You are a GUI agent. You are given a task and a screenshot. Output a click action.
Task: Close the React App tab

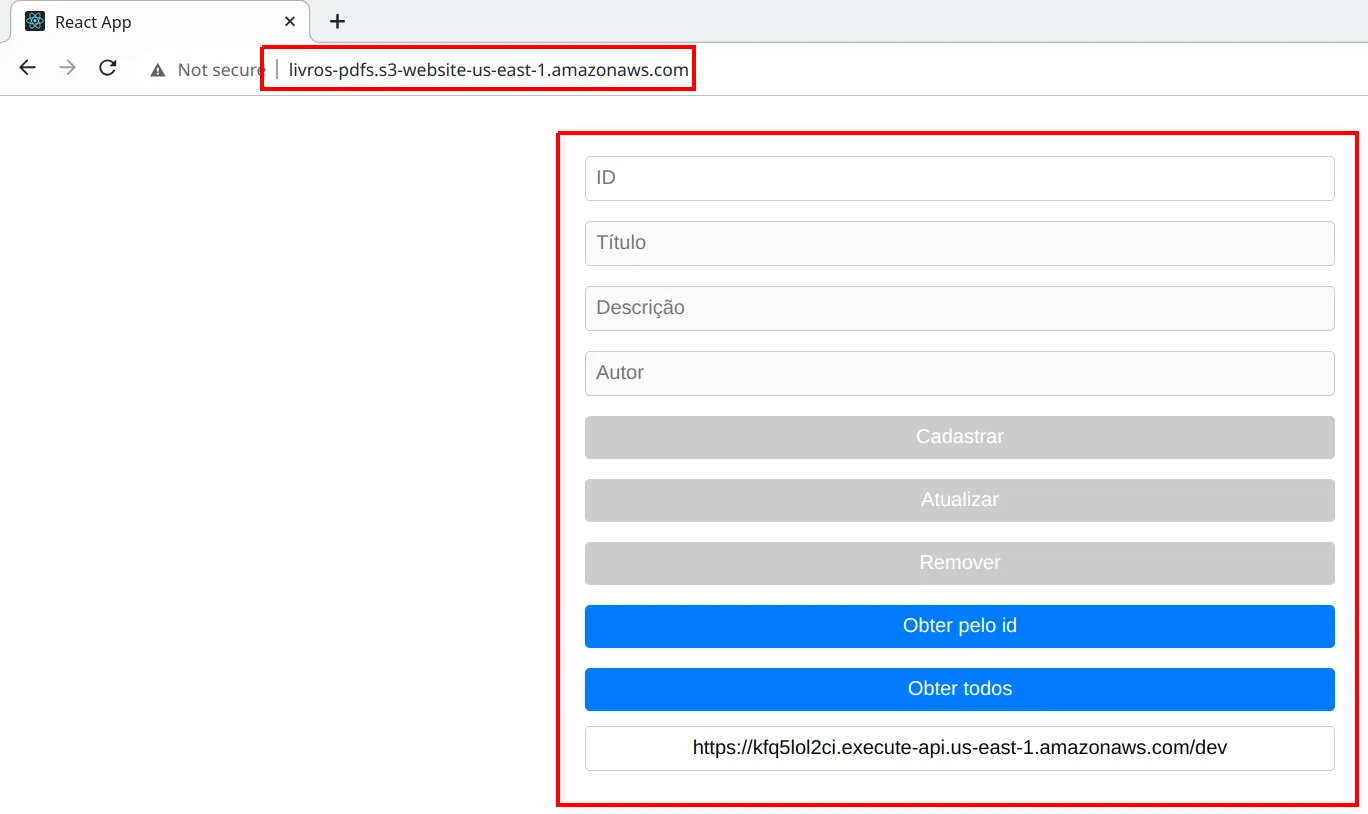click(290, 21)
